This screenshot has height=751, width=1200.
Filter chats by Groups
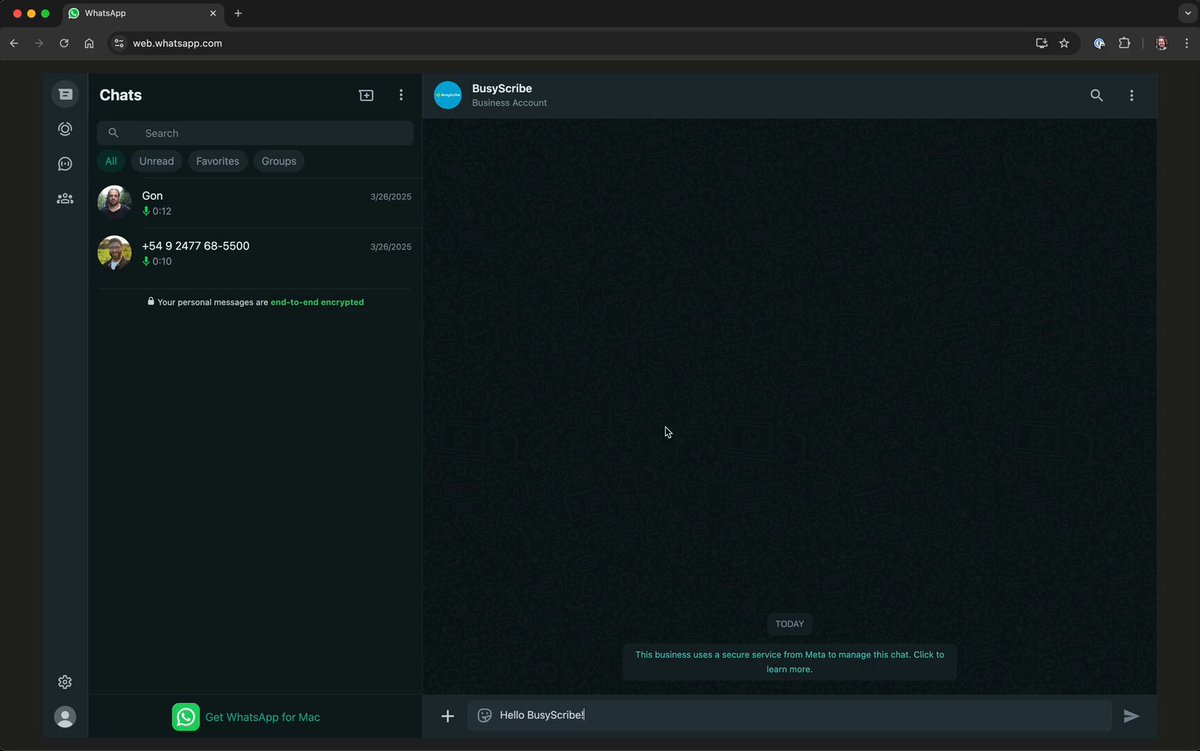coord(279,161)
